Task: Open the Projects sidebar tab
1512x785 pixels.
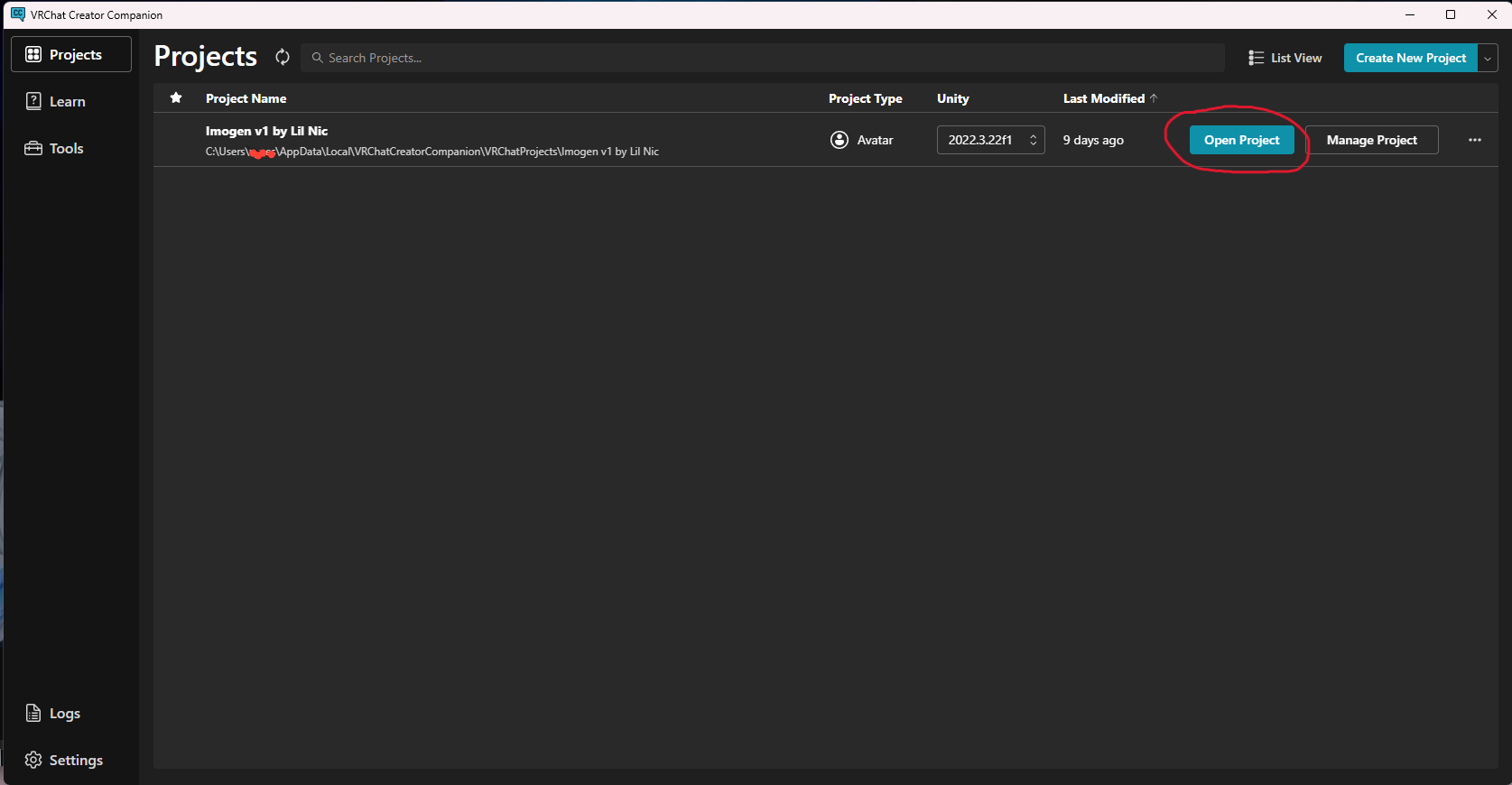Action: tap(71, 54)
